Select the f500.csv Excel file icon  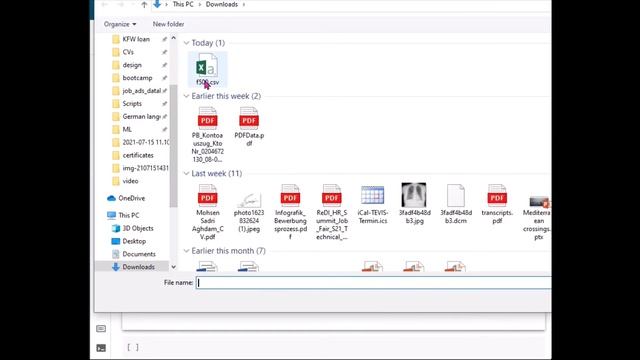point(207,65)
